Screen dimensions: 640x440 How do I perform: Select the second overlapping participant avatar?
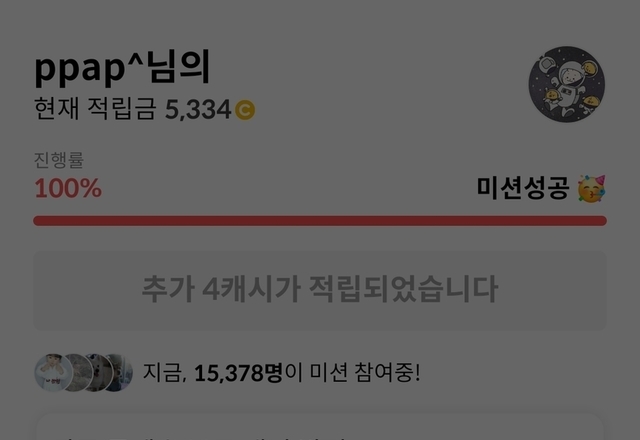pyautogui.click(x=78, y=373)
